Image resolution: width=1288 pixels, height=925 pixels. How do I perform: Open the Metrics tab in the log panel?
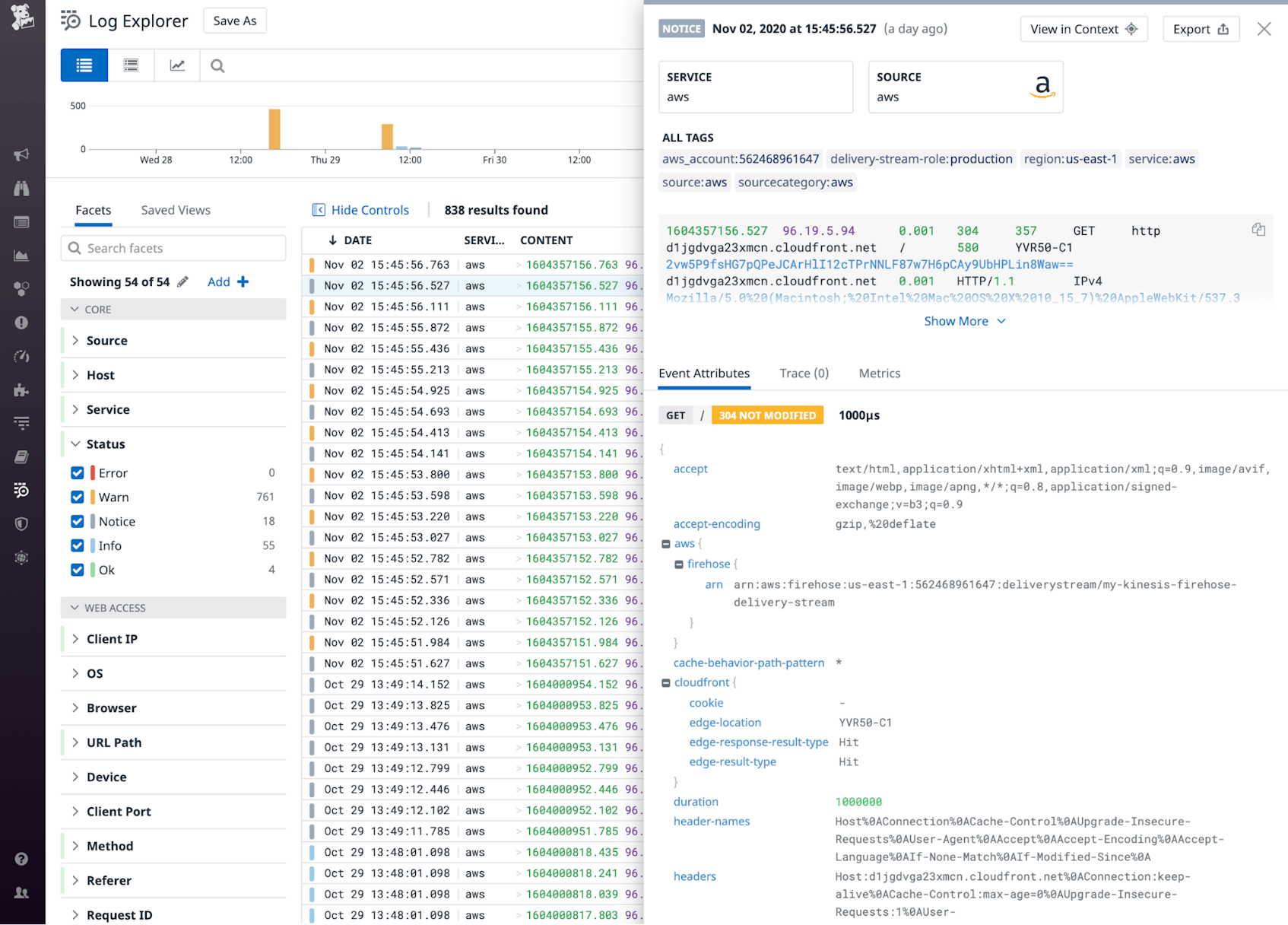pos(879,373)
